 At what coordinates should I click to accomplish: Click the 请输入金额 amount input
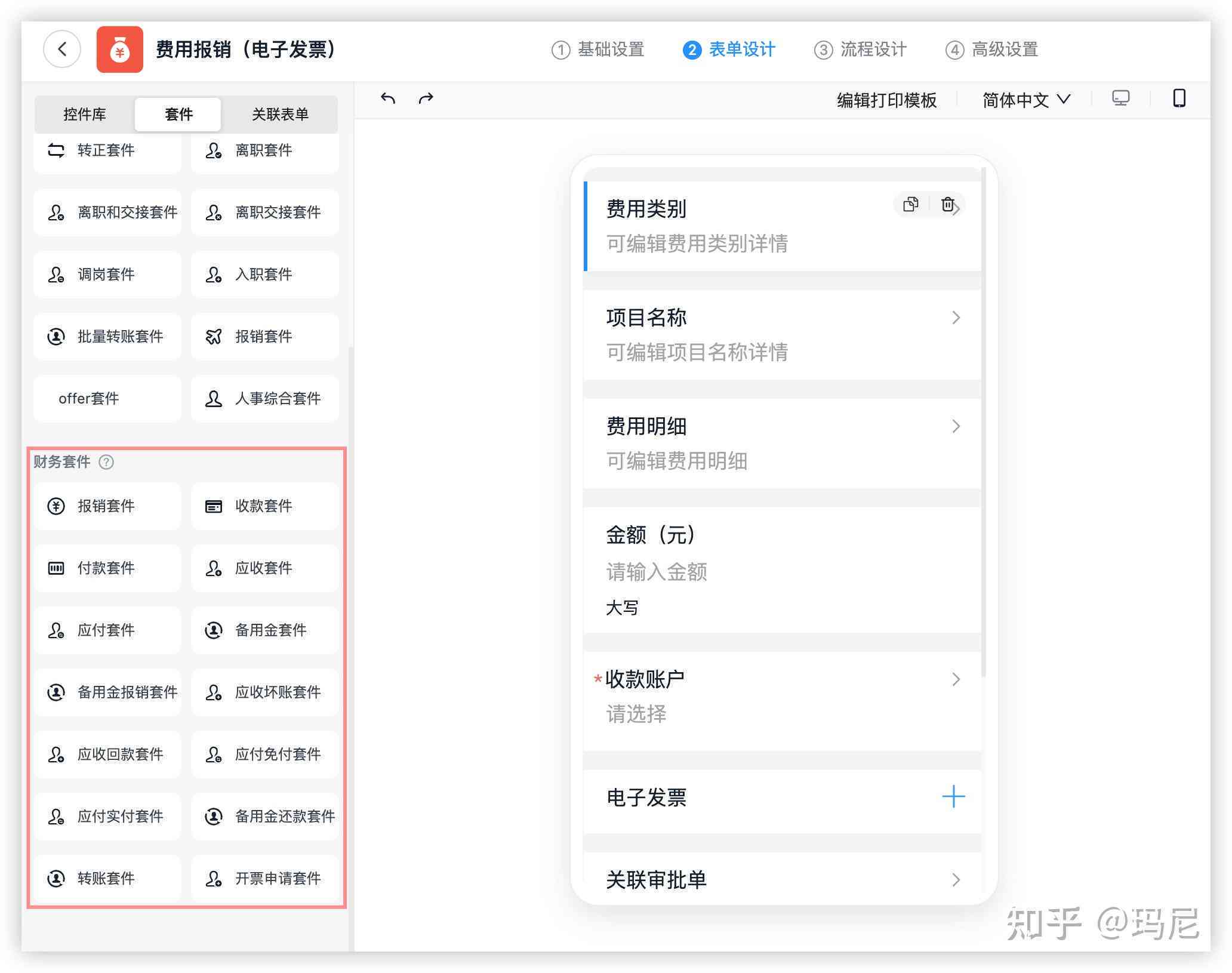(657, 572)
